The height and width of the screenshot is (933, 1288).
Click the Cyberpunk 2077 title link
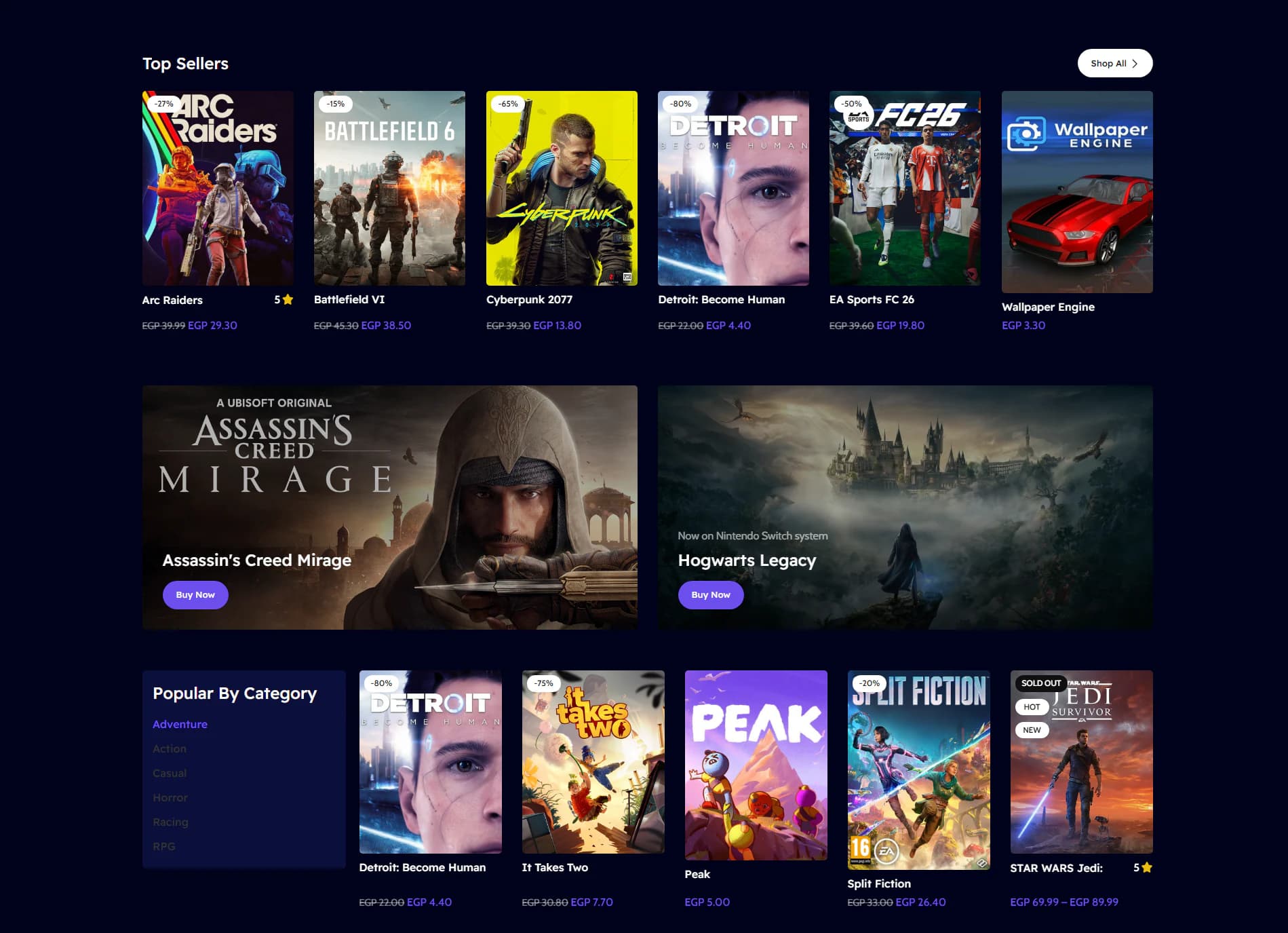pos(529,299)
